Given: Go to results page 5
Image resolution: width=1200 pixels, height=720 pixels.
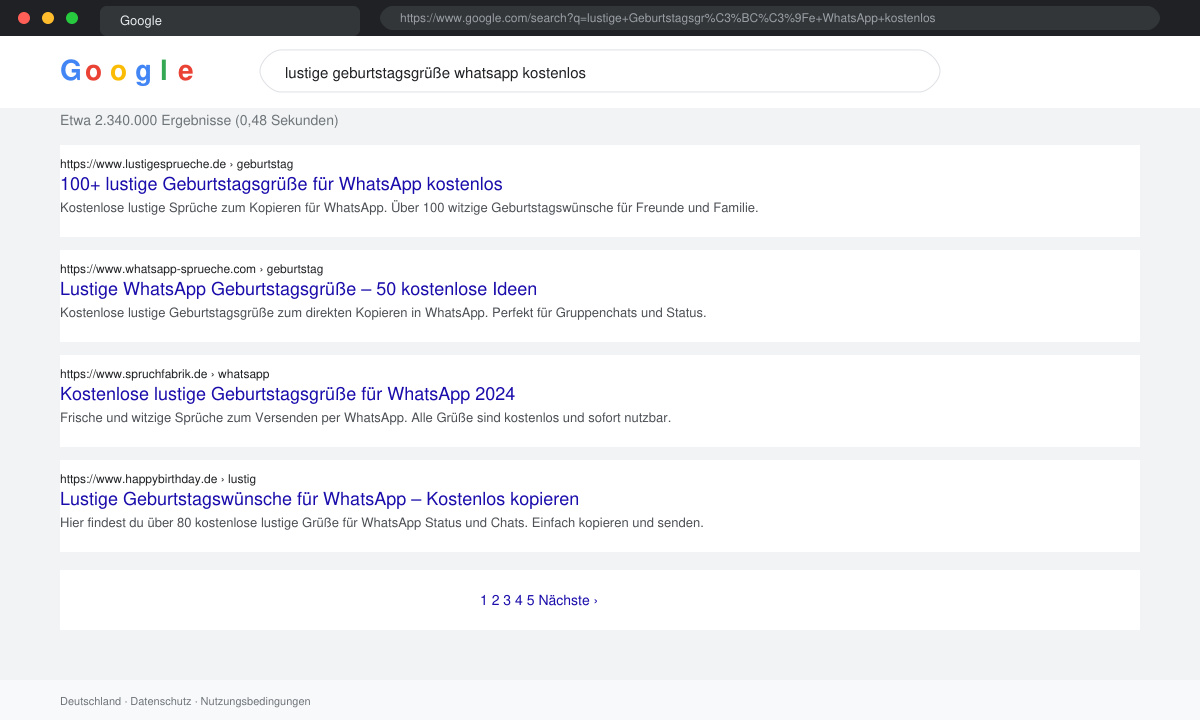Looking at the screenshot, I should (531, 600).
